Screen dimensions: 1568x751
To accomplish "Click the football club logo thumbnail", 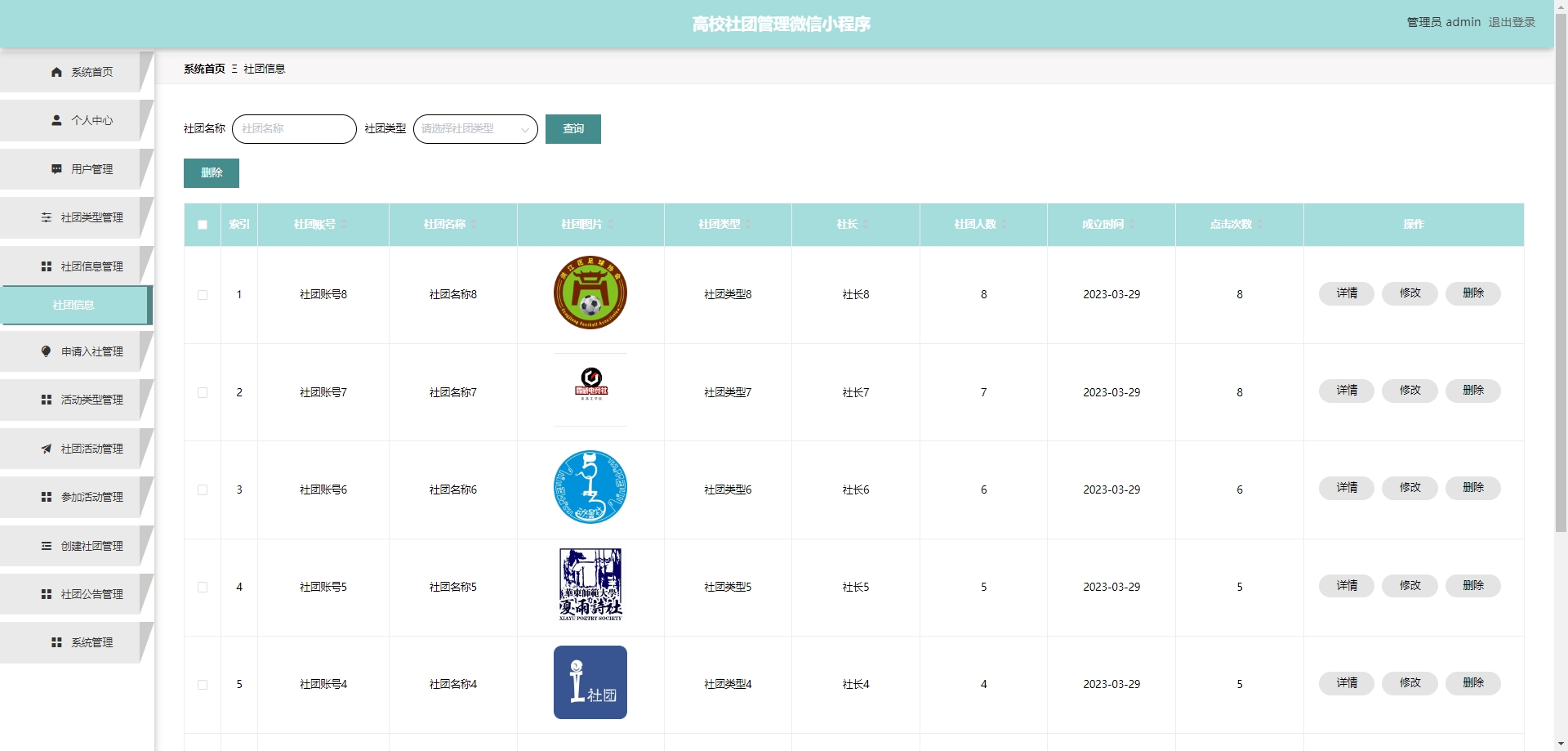I will pyautogui.click(x=590, y=293).
